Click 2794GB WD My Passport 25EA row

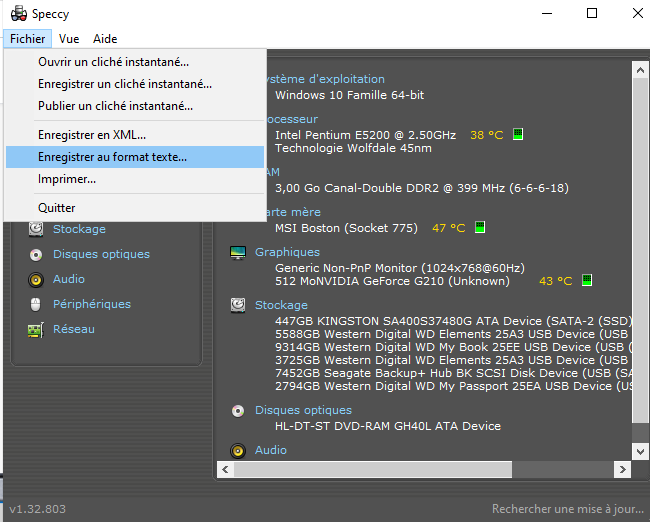pyautogui.click(x=453, y=386)
